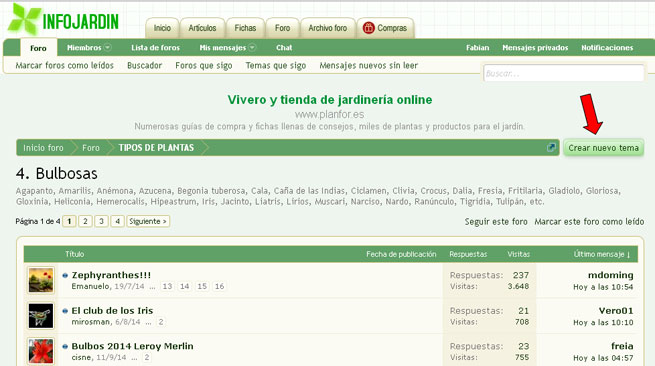
Task: Go to Foro breadcrumb
Action: pos(91,147)
